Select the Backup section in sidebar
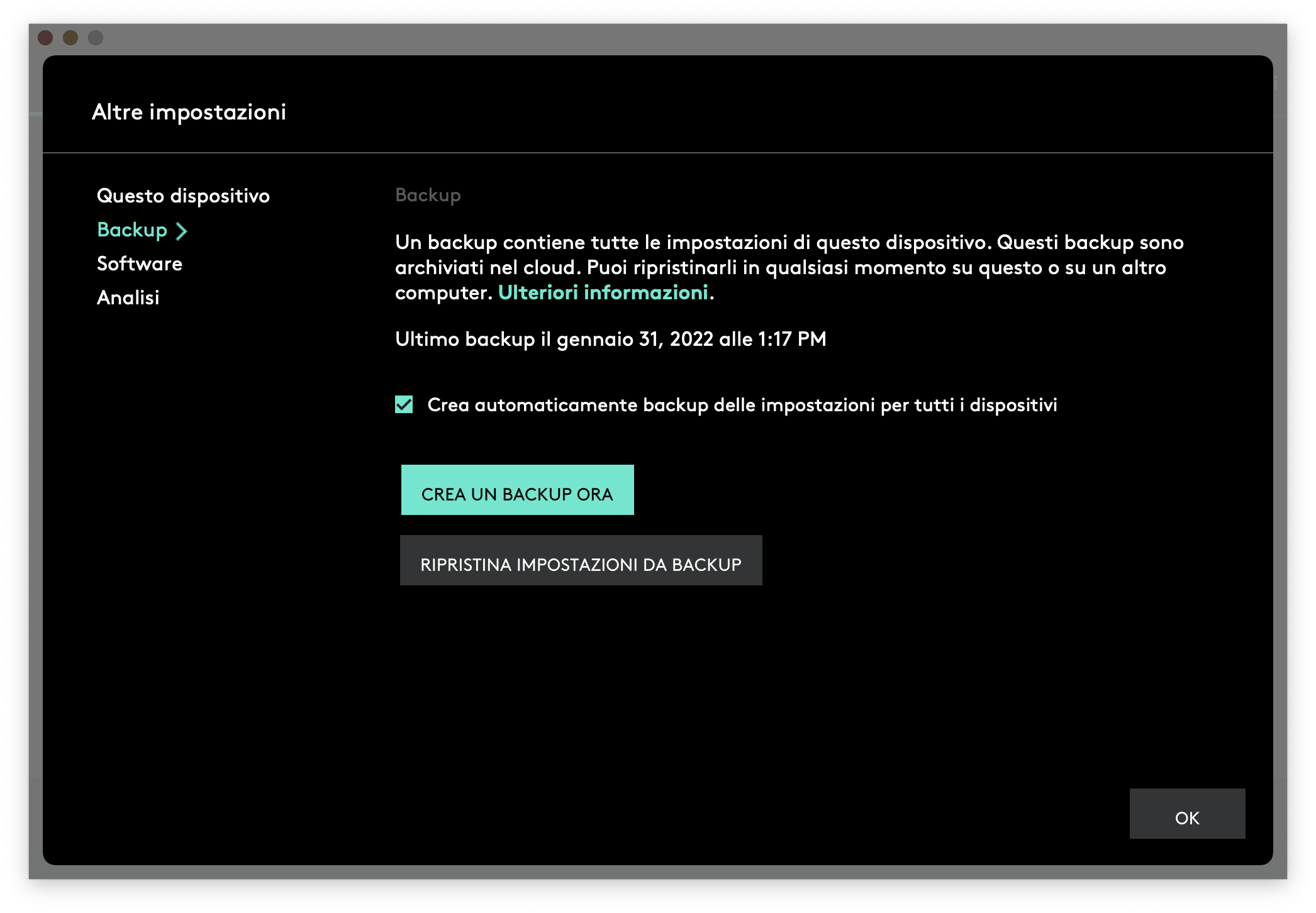 pyautogui.click(x=132, y=230)
